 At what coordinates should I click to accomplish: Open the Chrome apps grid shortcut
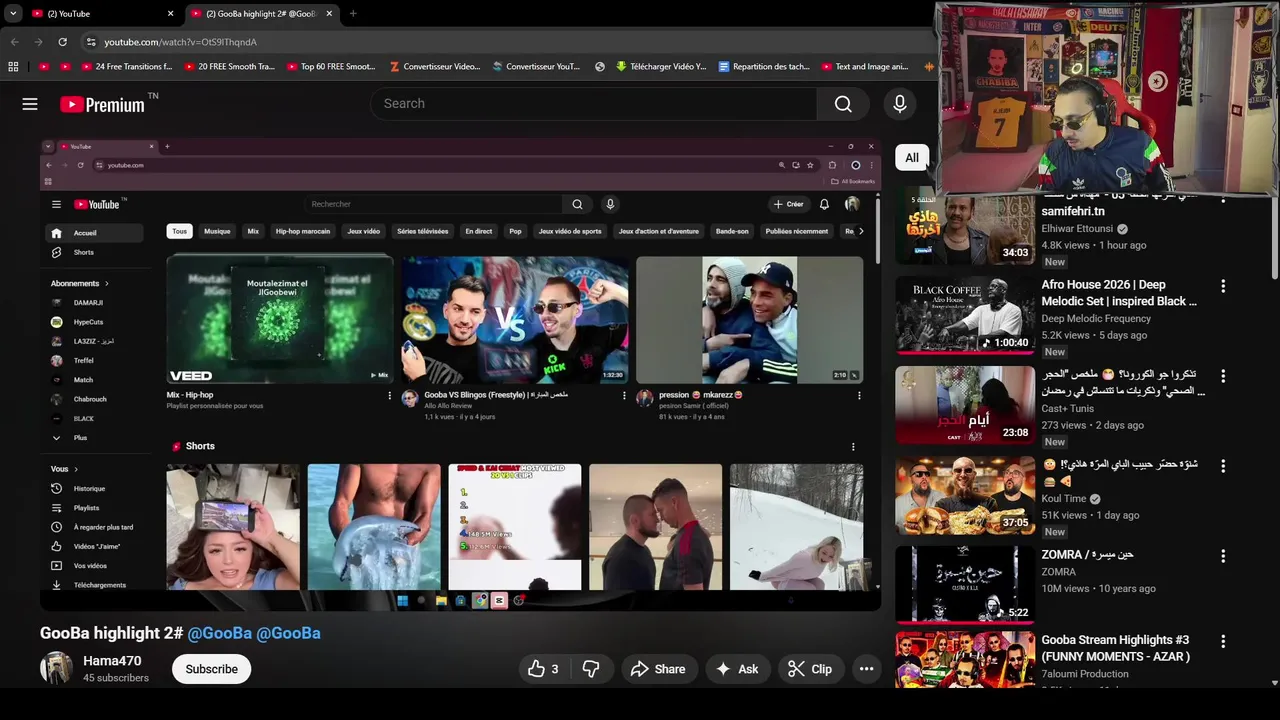13,67
